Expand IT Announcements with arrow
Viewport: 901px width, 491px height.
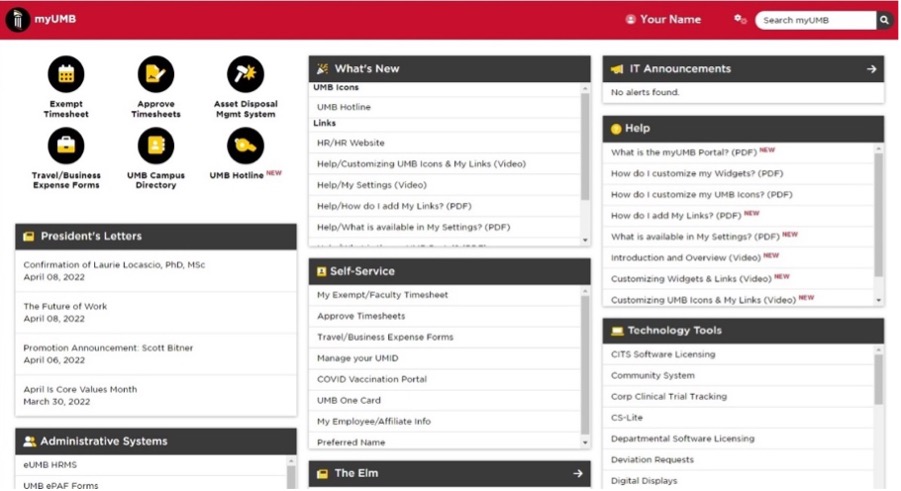871,69
